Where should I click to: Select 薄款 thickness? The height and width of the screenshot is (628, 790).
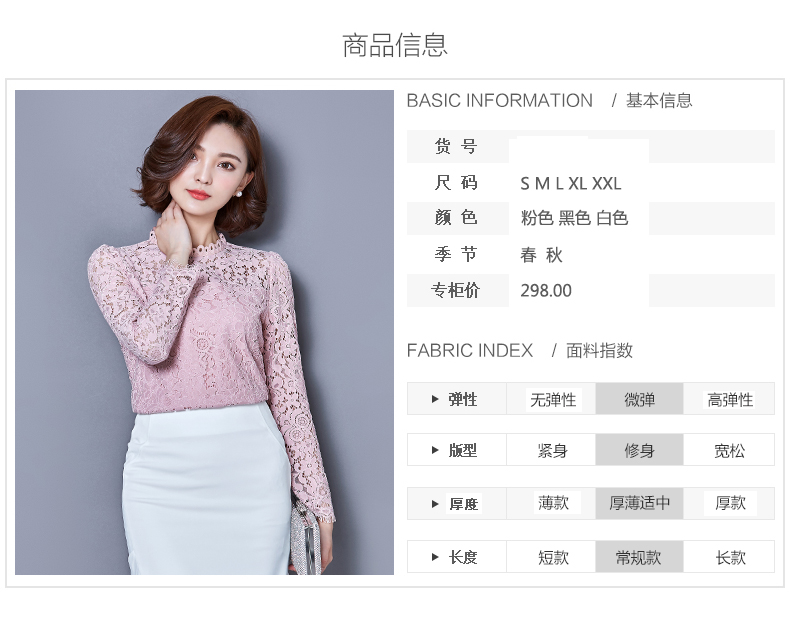click(x=553, y=503)
